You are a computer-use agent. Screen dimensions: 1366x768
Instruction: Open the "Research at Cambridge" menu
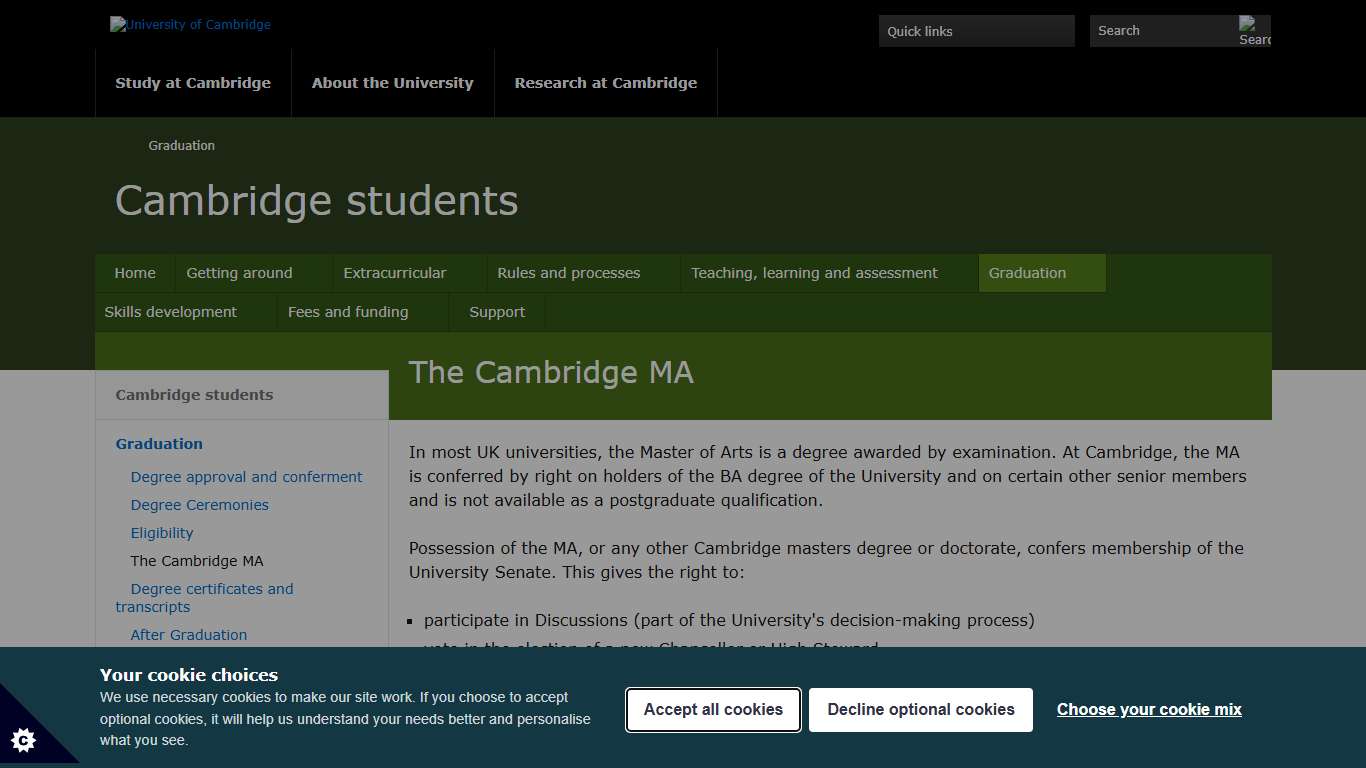pos(605,83)
